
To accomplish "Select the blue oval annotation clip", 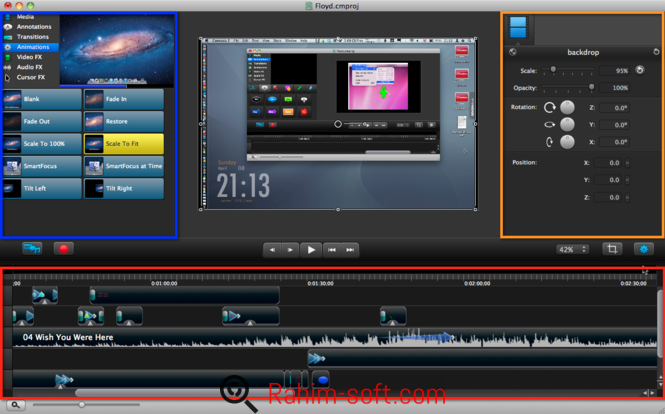I will (321, 379).
